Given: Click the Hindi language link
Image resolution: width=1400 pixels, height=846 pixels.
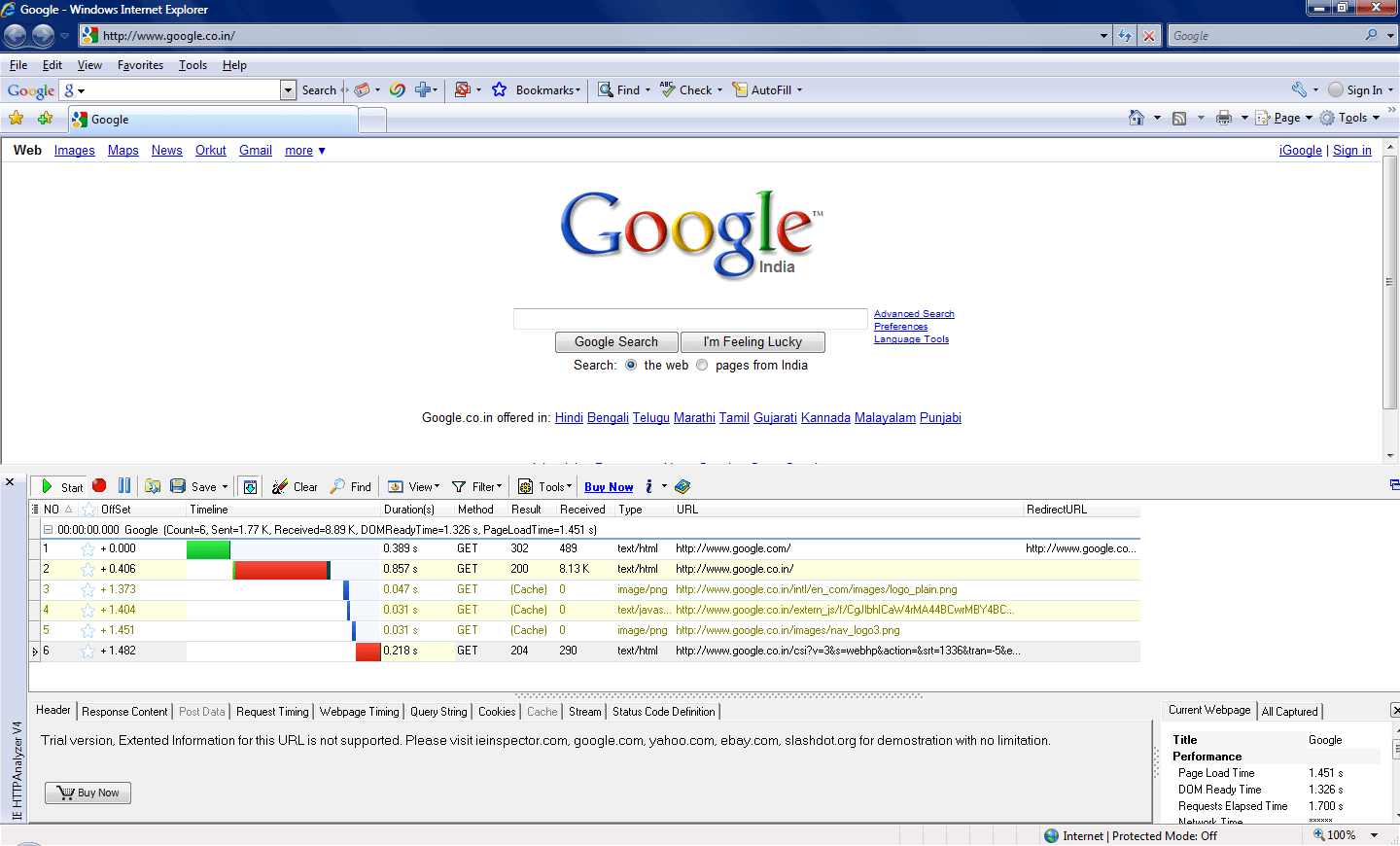Looking at the screenshot, I should tap(569, 418).
